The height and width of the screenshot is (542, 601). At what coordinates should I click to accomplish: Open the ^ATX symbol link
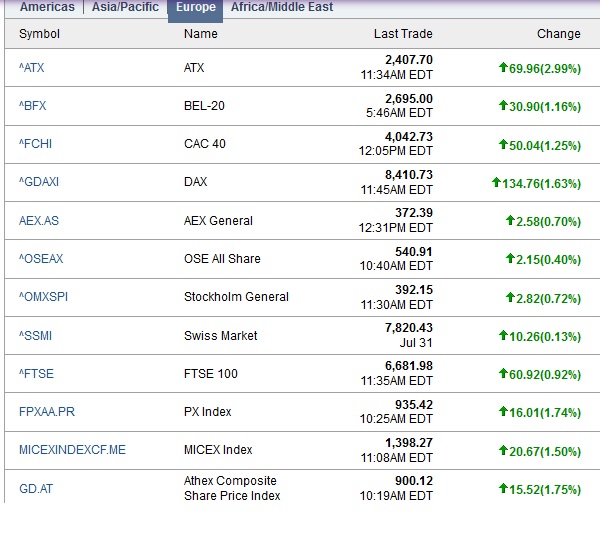(x=31, y=68)
